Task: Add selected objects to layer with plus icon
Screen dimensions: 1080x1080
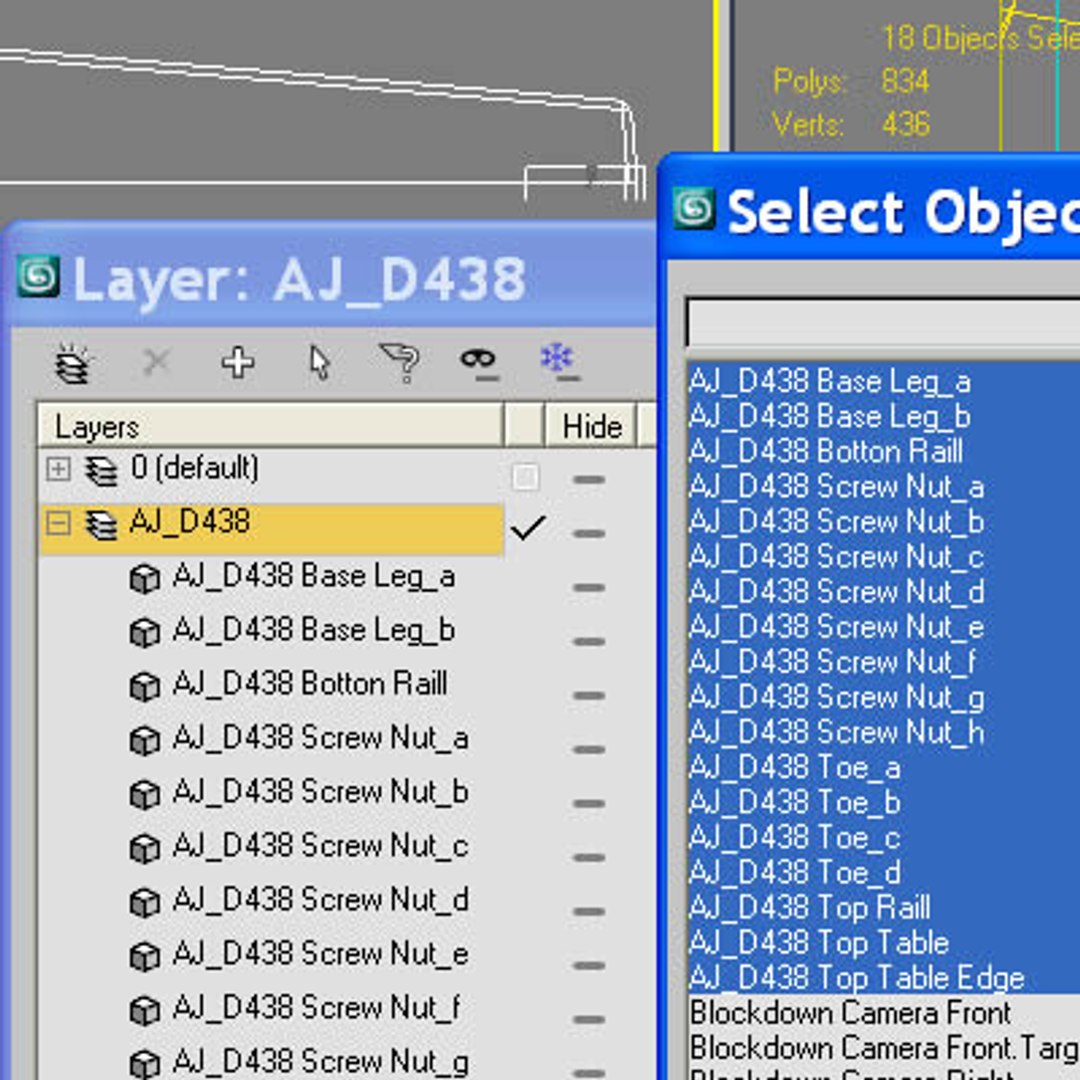Action: pos(238,362)
